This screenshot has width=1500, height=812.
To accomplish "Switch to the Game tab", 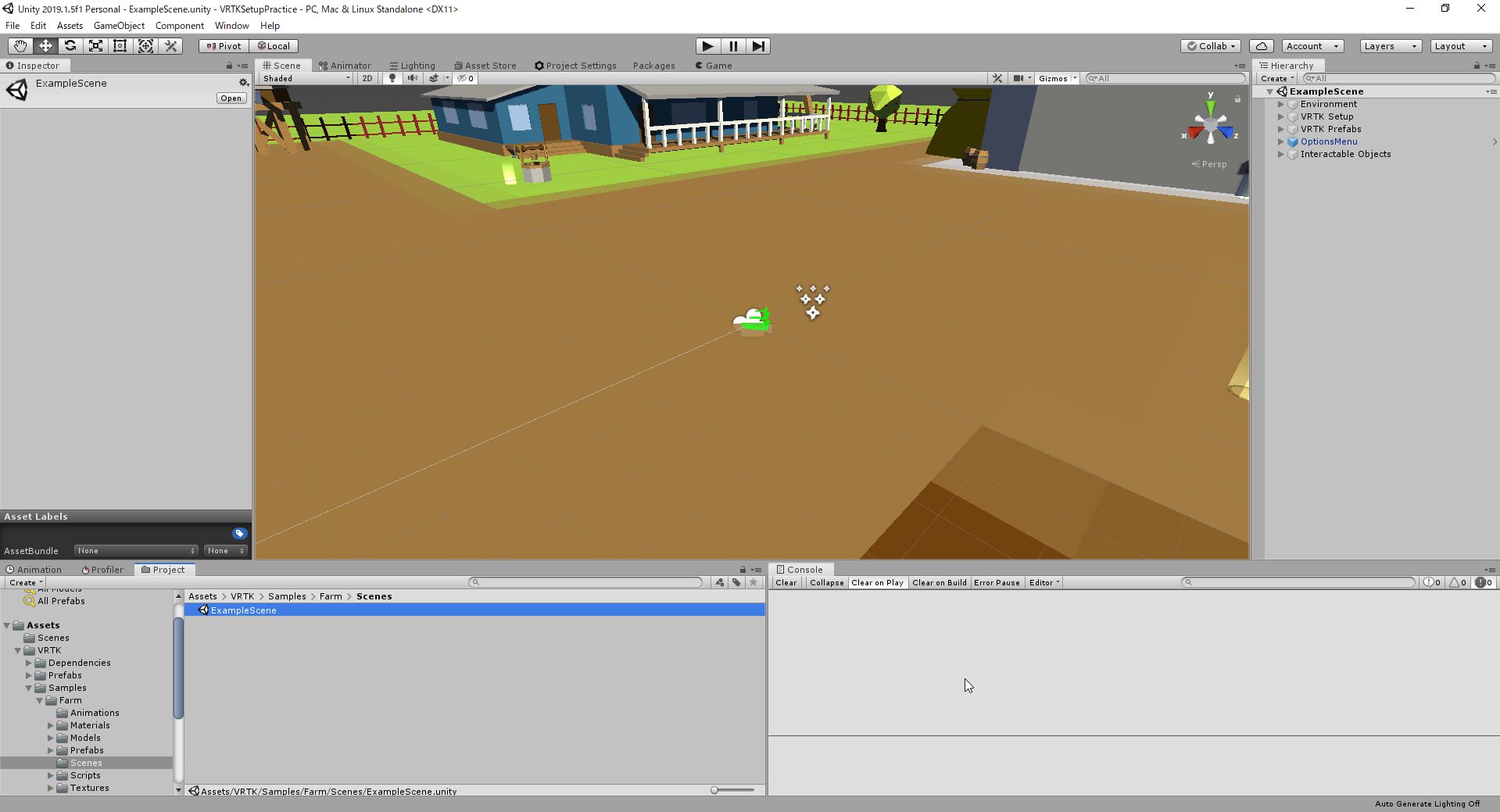I will click(714, 66).
